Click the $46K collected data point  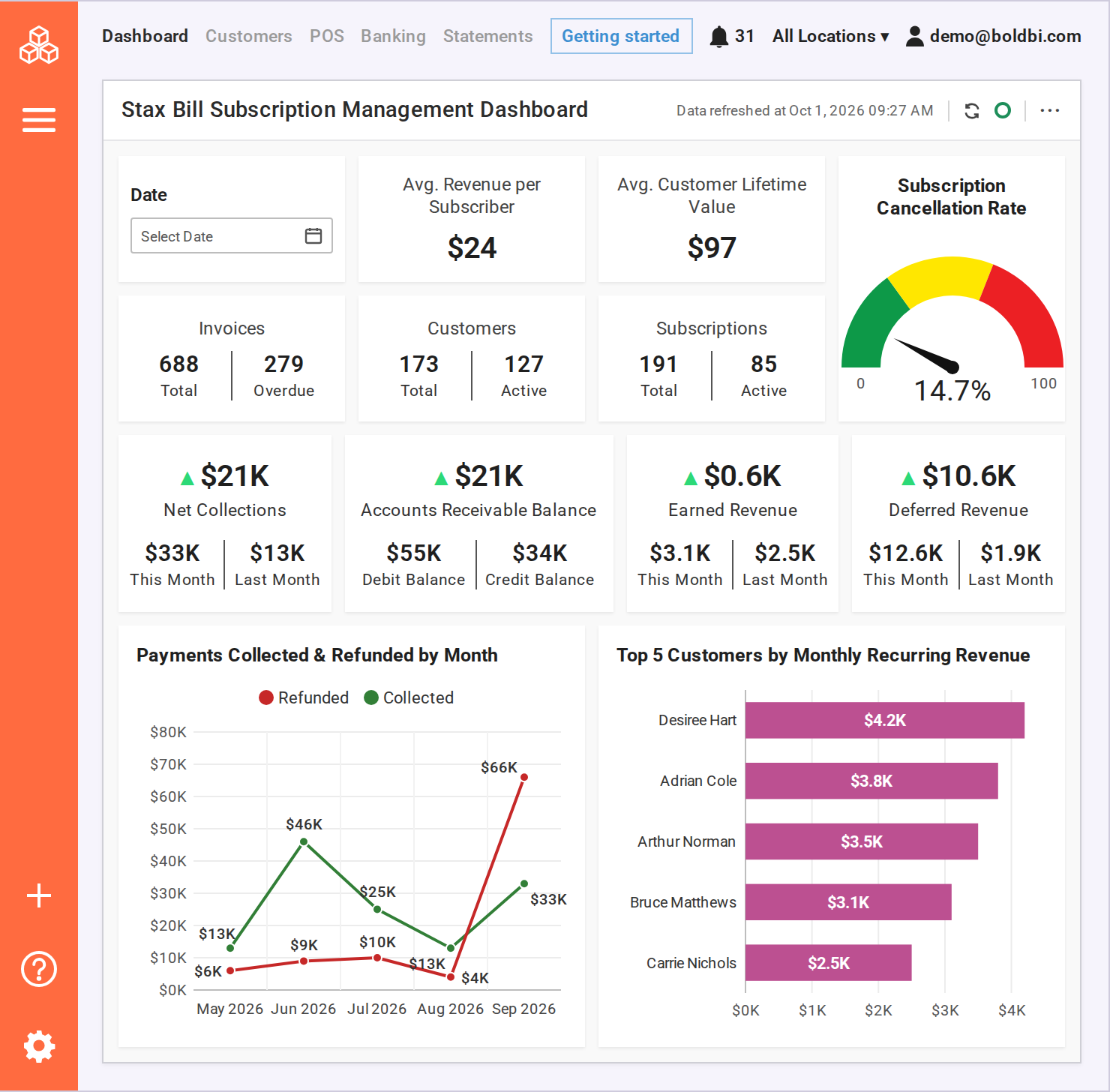click(304, 841)
